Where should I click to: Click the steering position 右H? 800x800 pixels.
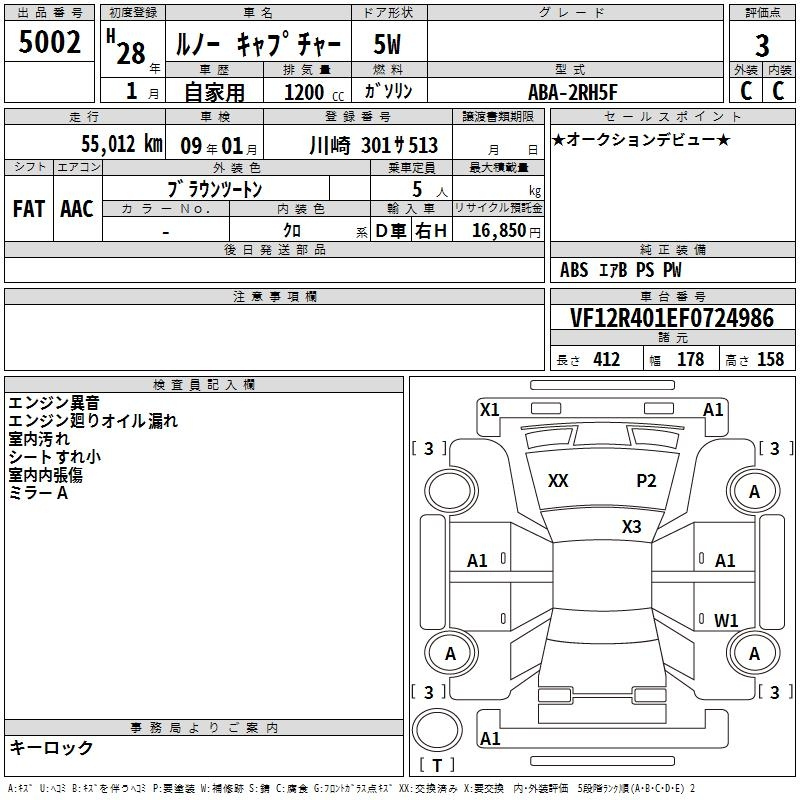coord(431,231)
